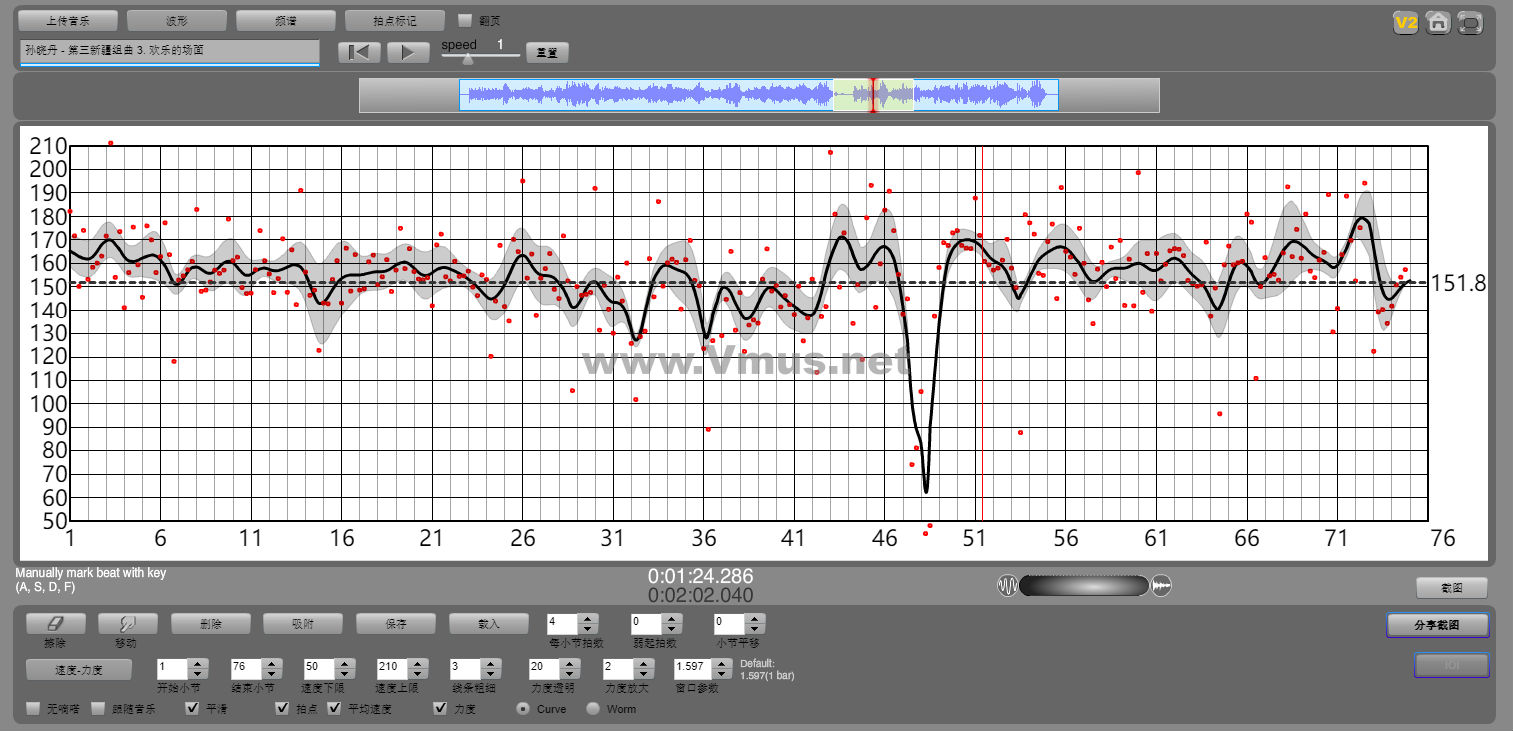
Task: Increase 每小节拍数 with up arrow
Action: pos(588,618)
